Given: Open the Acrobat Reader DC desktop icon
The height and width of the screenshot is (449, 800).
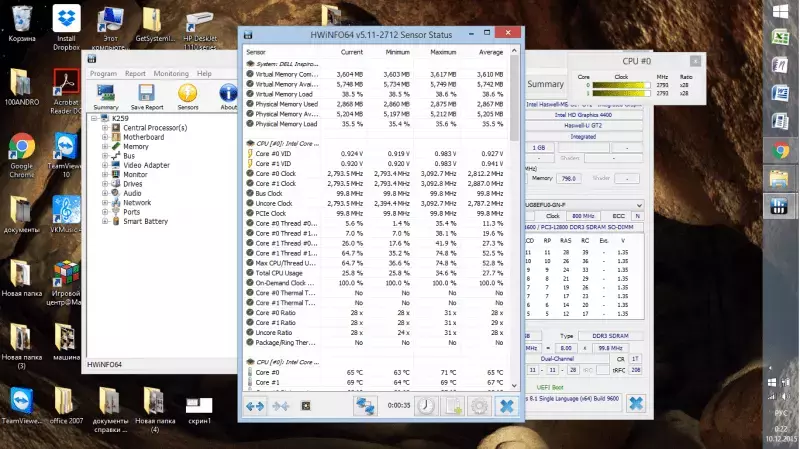Looking at the screenshot, I should coord(66,92).
